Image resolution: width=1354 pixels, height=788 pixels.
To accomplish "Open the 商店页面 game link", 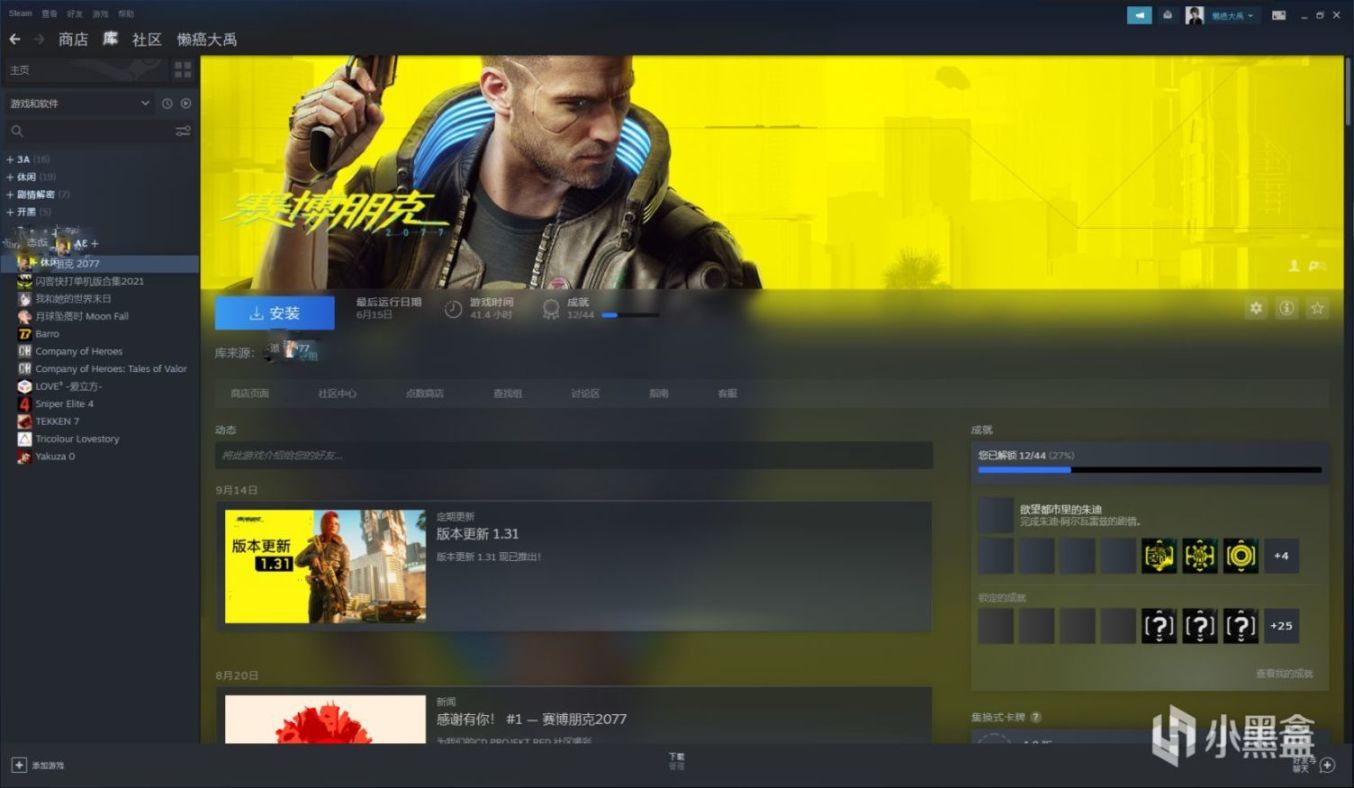I will point(250,393).
